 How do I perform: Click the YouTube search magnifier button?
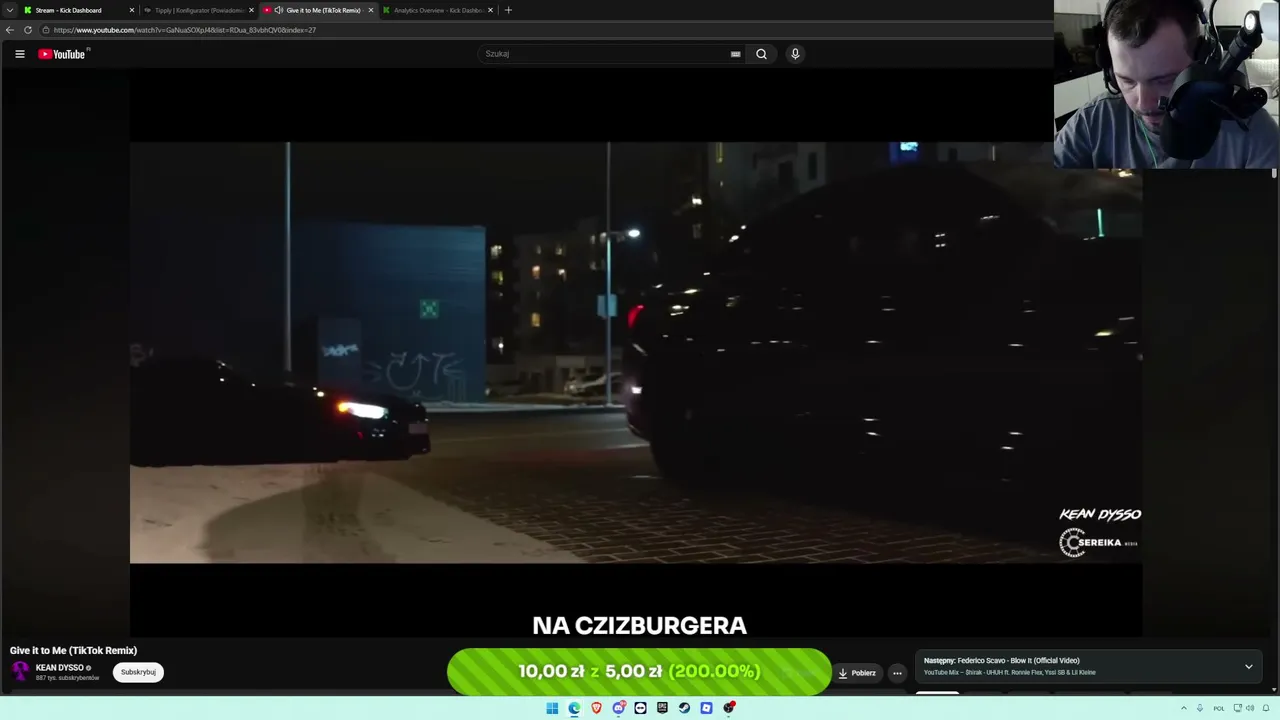click(761, 54)
